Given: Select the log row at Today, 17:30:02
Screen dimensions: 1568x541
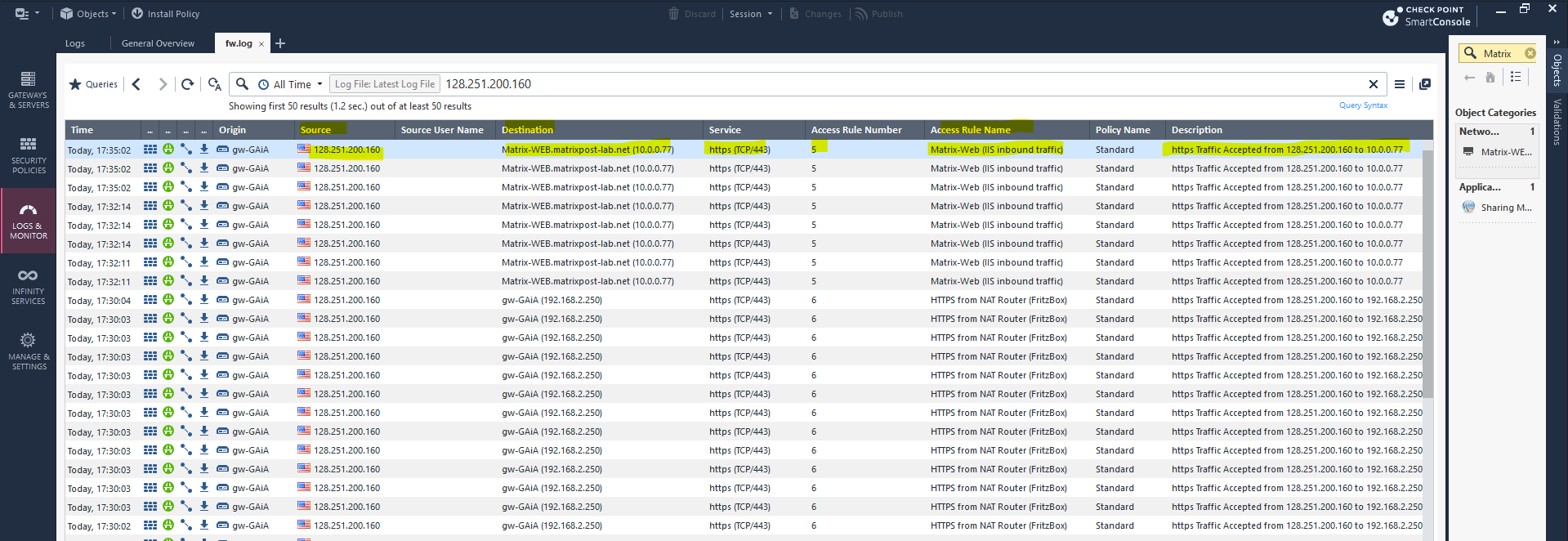Looking at the screenshot, I should (x=744, y=525).
